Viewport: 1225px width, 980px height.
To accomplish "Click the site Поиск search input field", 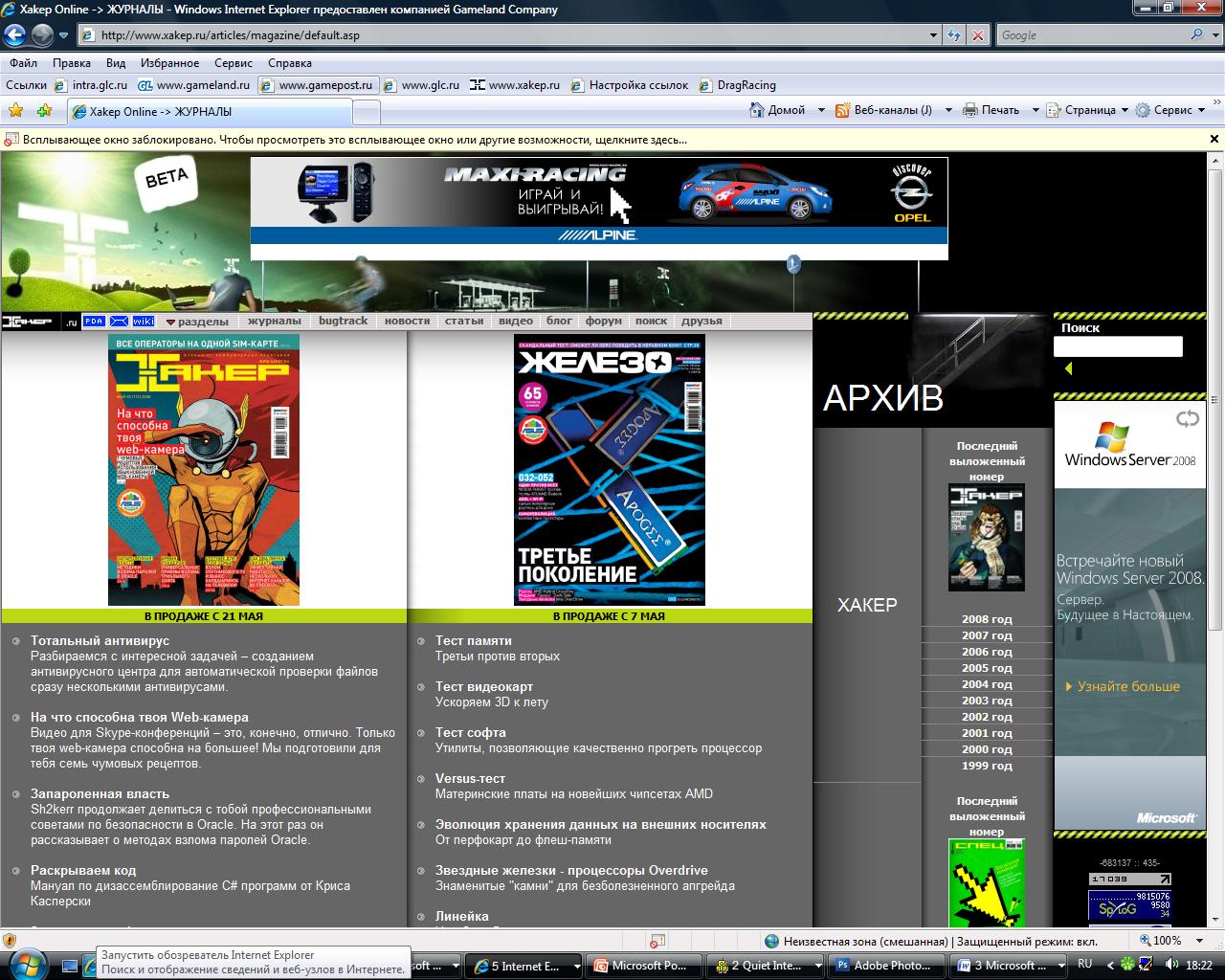I will [1118, 346].
